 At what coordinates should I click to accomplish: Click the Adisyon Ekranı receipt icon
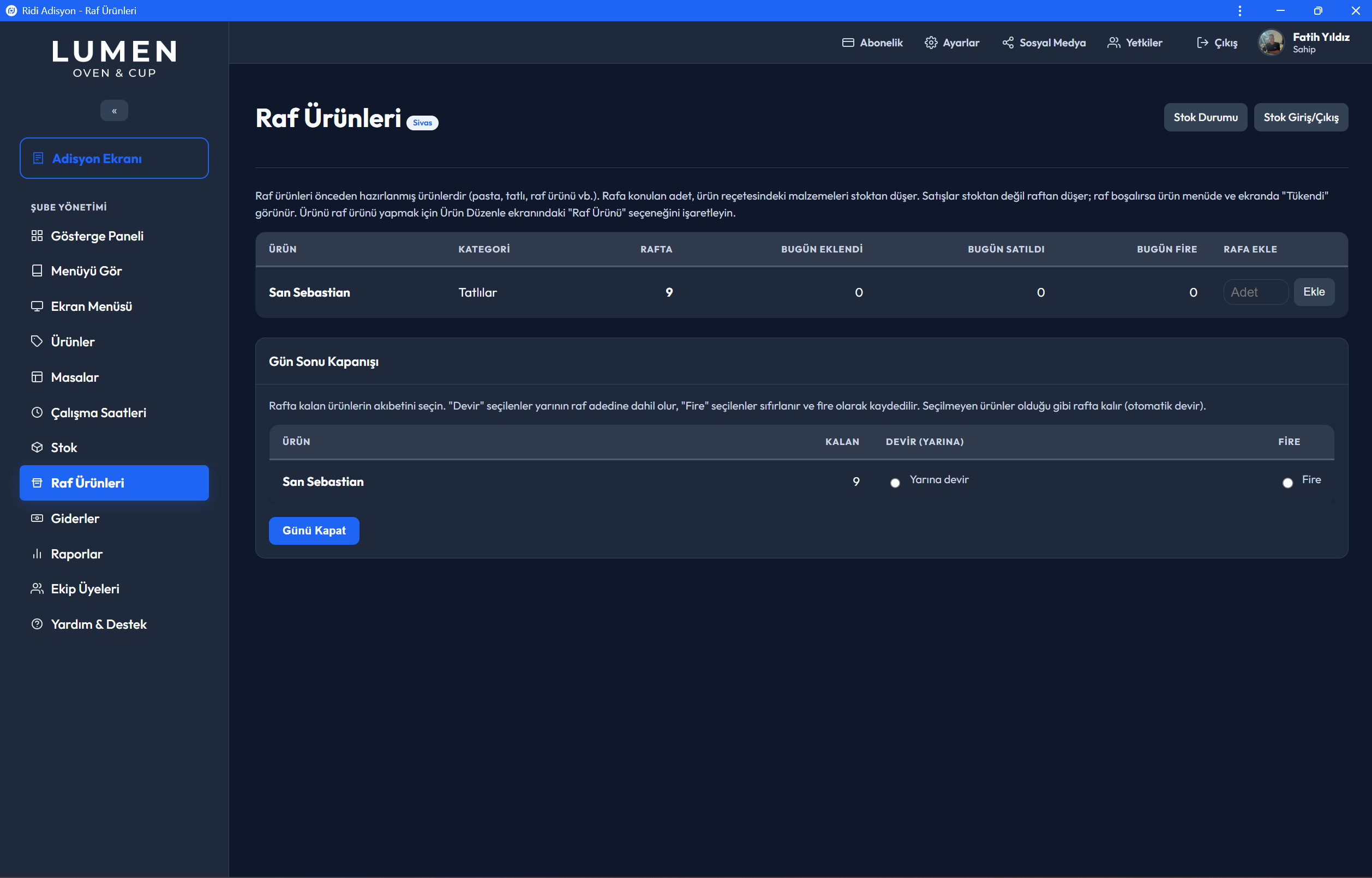click(38, 159)
